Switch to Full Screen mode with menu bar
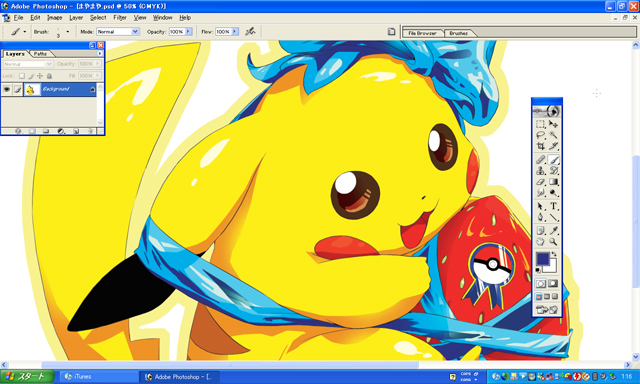The height and width of the screenshot is (384, 640). coord(547,297)
